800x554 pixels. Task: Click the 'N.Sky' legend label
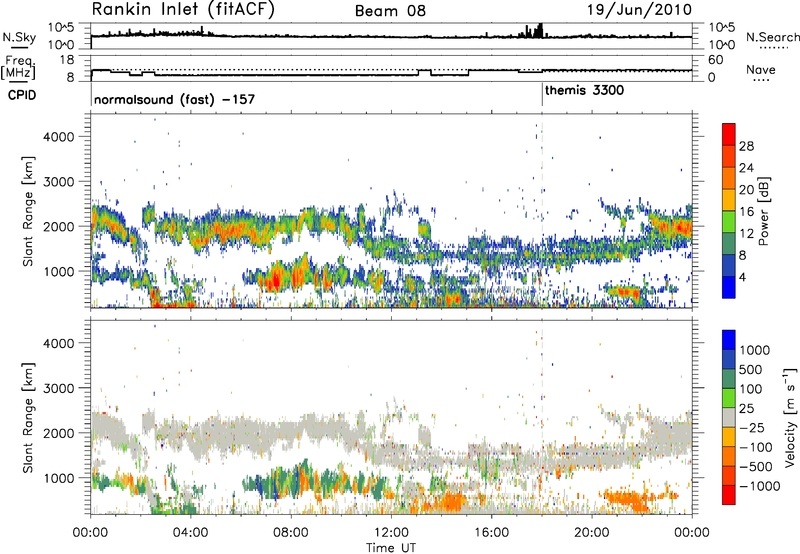pyautogui.click(x=19, y=37)
